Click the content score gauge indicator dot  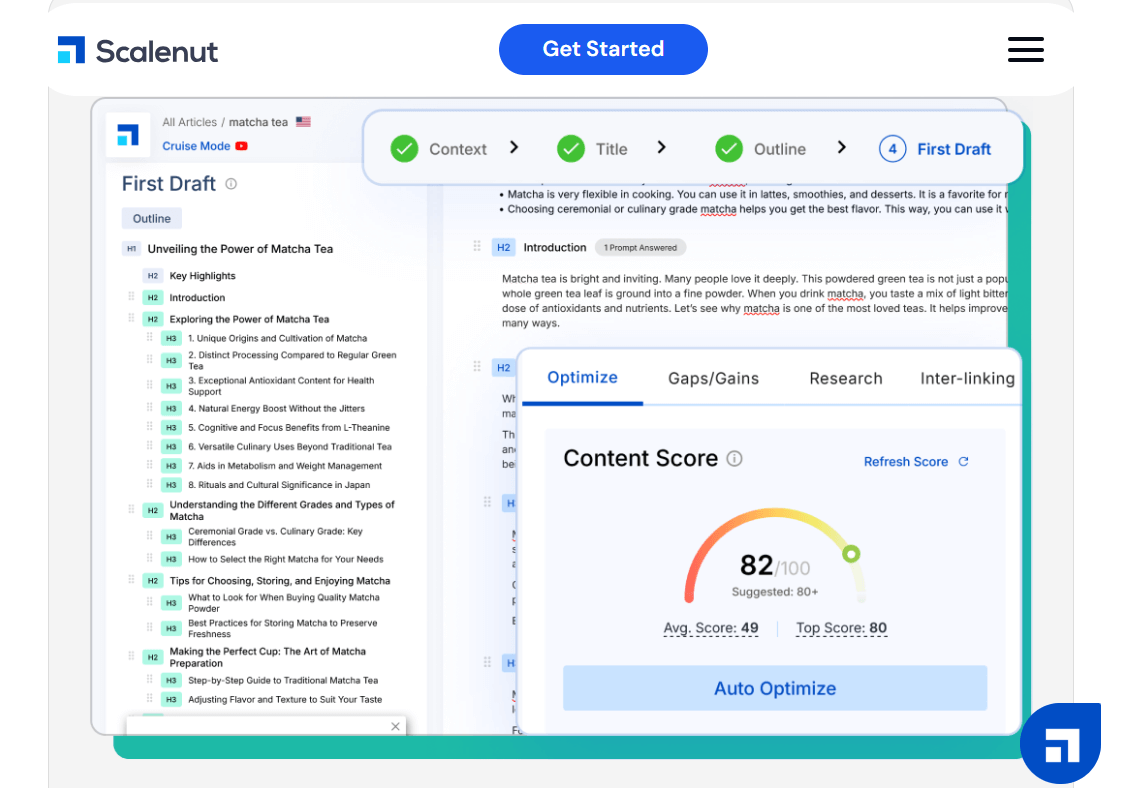click(x=851, y=553)
